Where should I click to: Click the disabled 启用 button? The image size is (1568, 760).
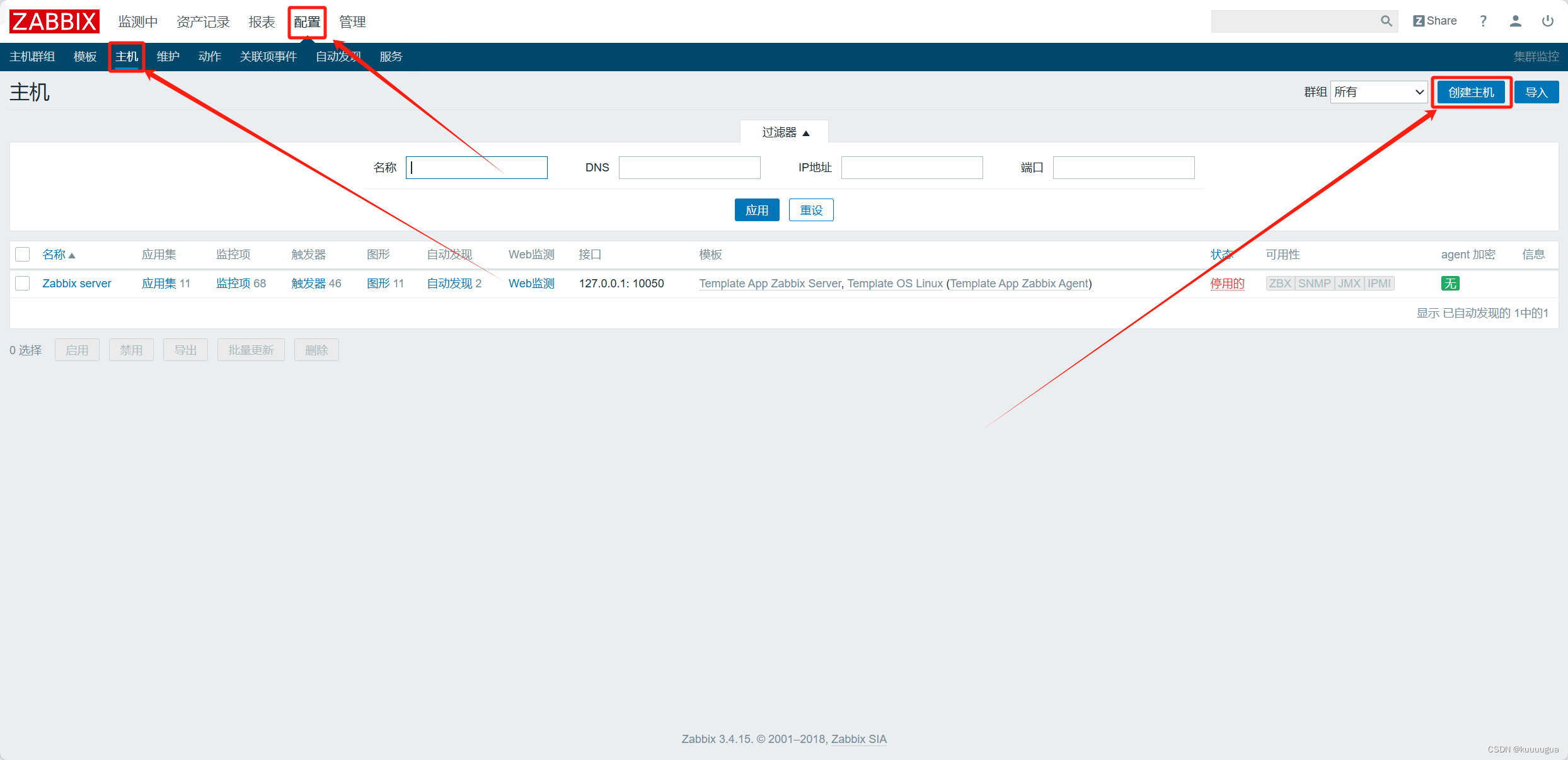click(77, 350)
